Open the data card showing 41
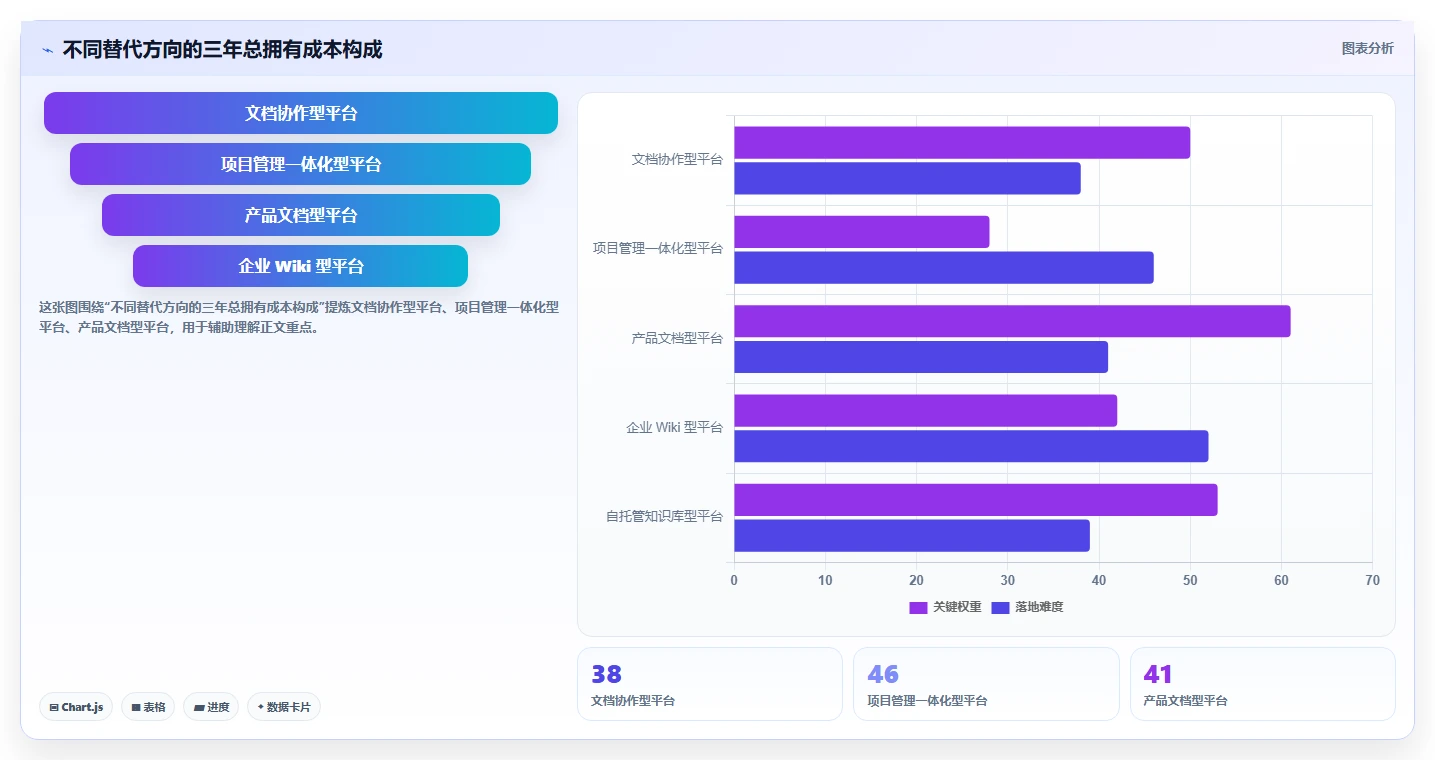The height and width of the screenshot is (760, 1435). click(x=1263, y=684)
